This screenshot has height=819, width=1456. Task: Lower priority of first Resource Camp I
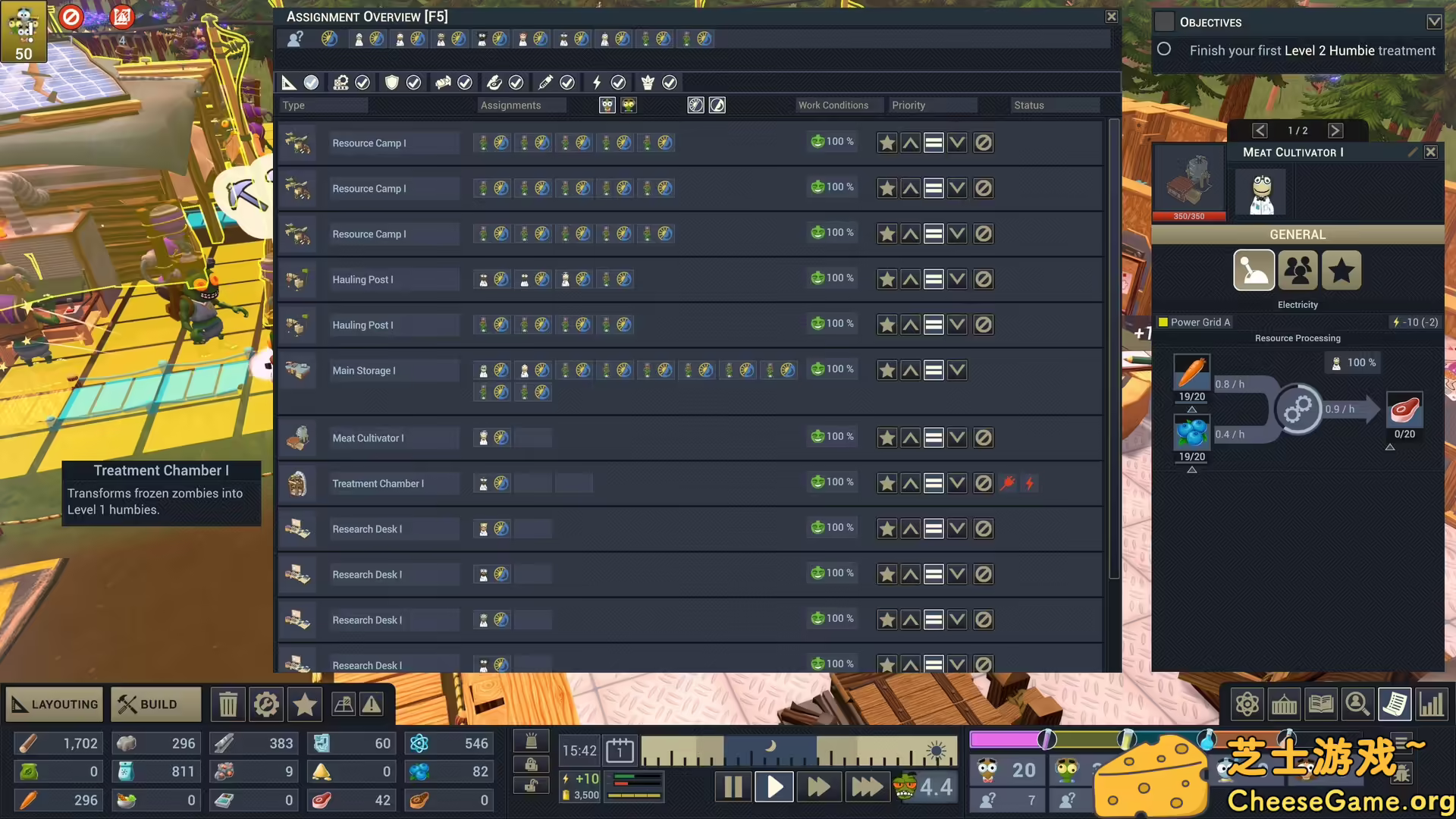pos(957,143)
